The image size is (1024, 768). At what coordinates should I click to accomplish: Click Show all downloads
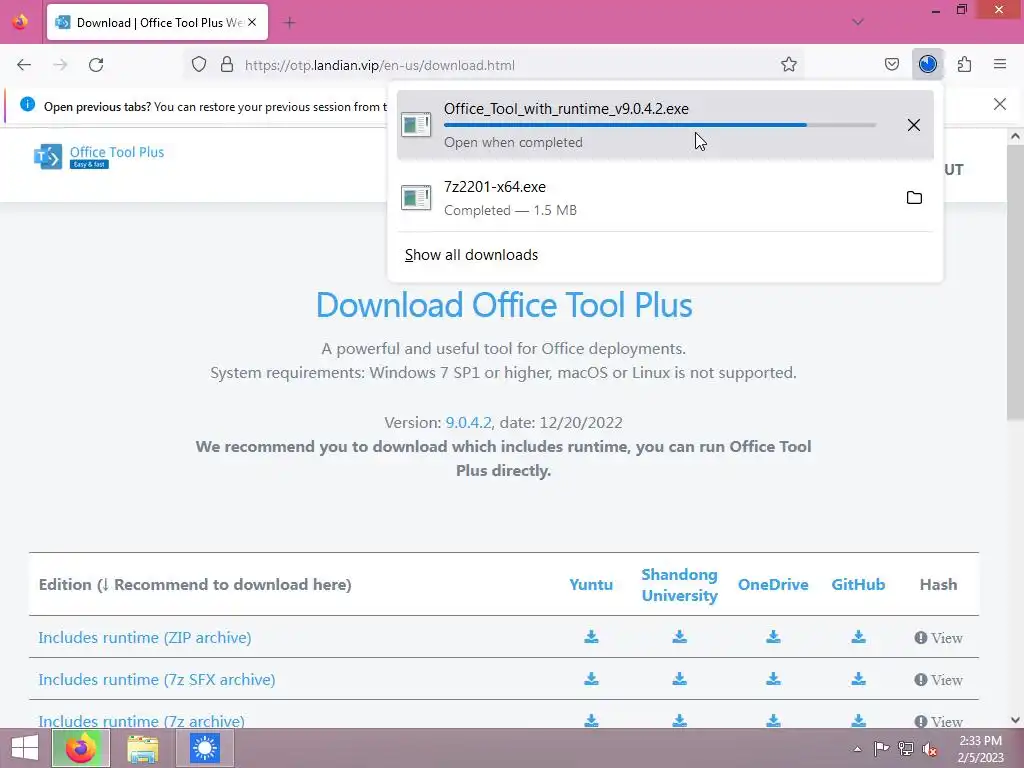471,255
